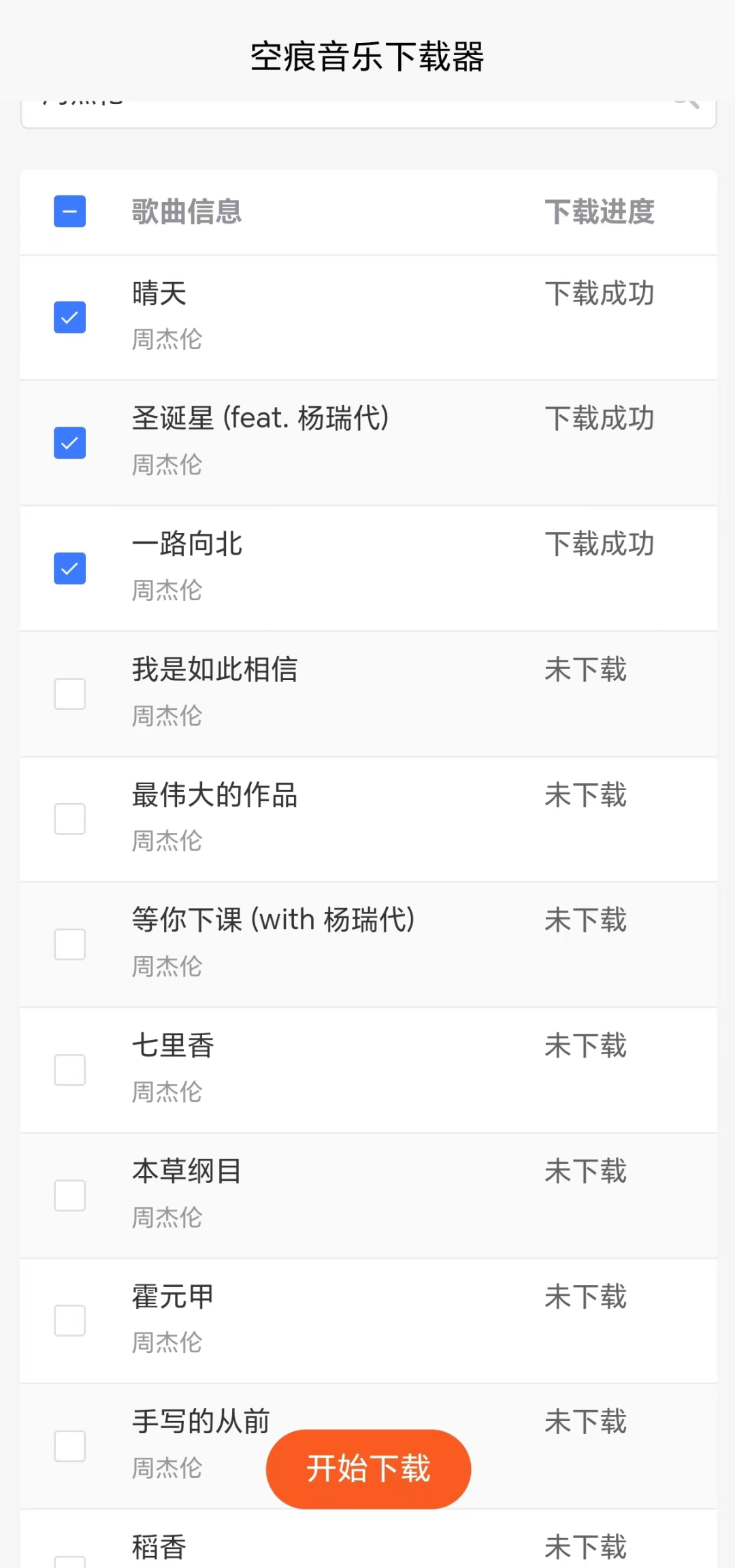The image size is (735, 1568).
Task: Tap the search magnifier icon
Action: 686,103
